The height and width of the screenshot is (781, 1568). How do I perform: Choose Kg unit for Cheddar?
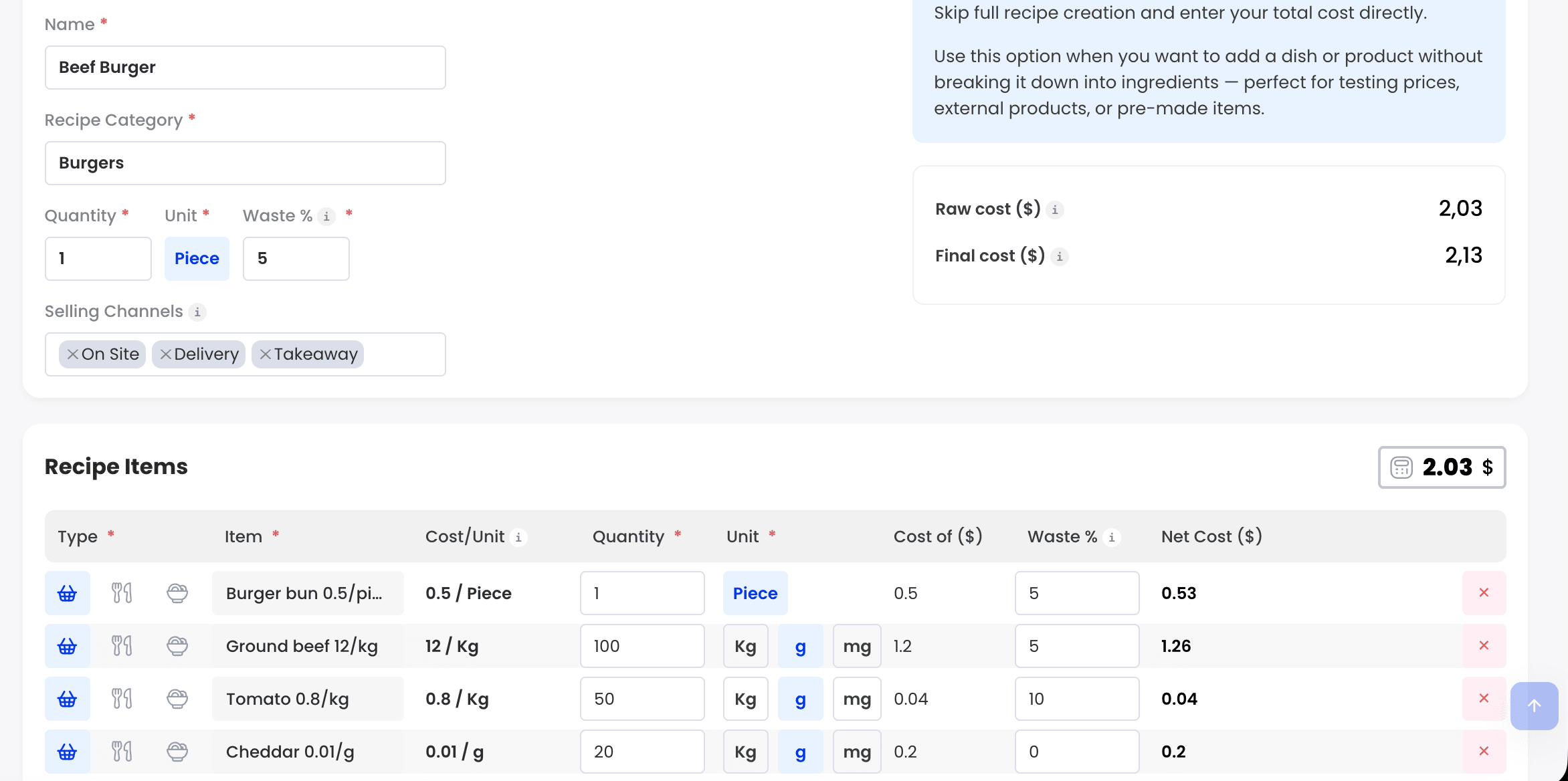point(746,752)
